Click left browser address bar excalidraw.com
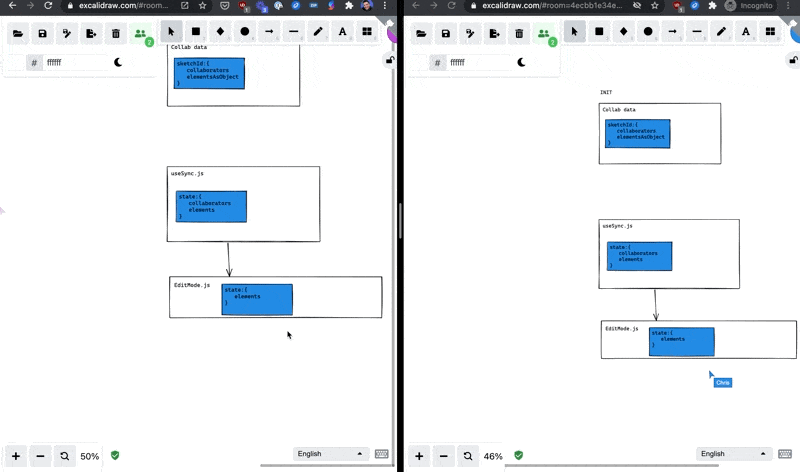 click(x=123, y=6)
